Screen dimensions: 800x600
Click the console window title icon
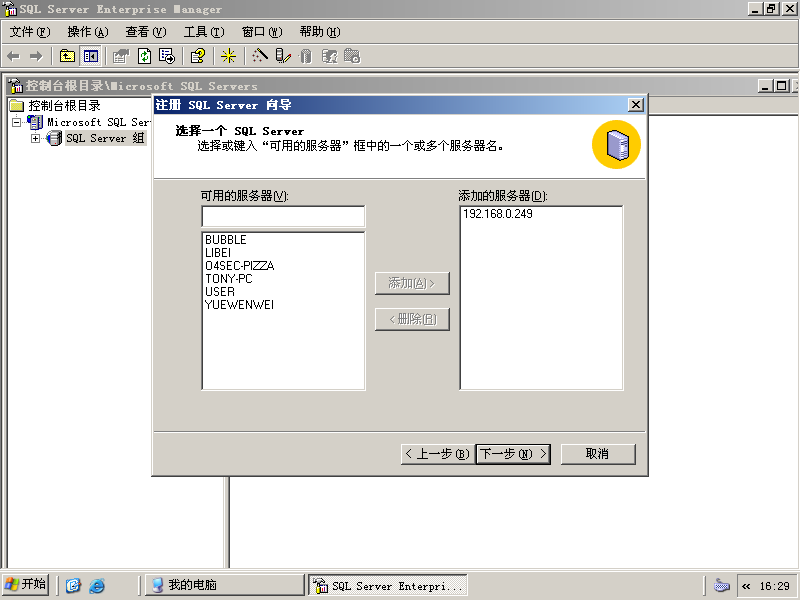16,86
